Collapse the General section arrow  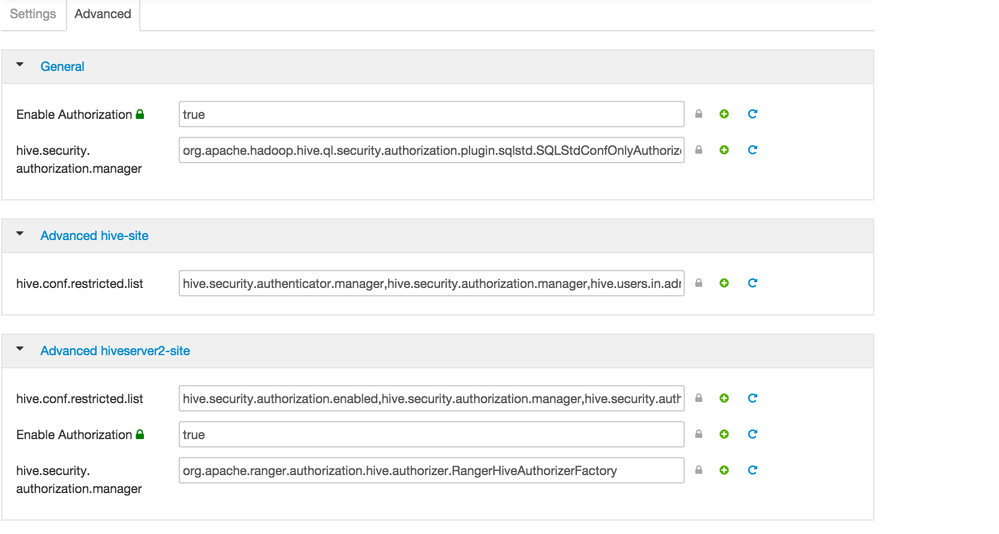(x=20, y=65)
